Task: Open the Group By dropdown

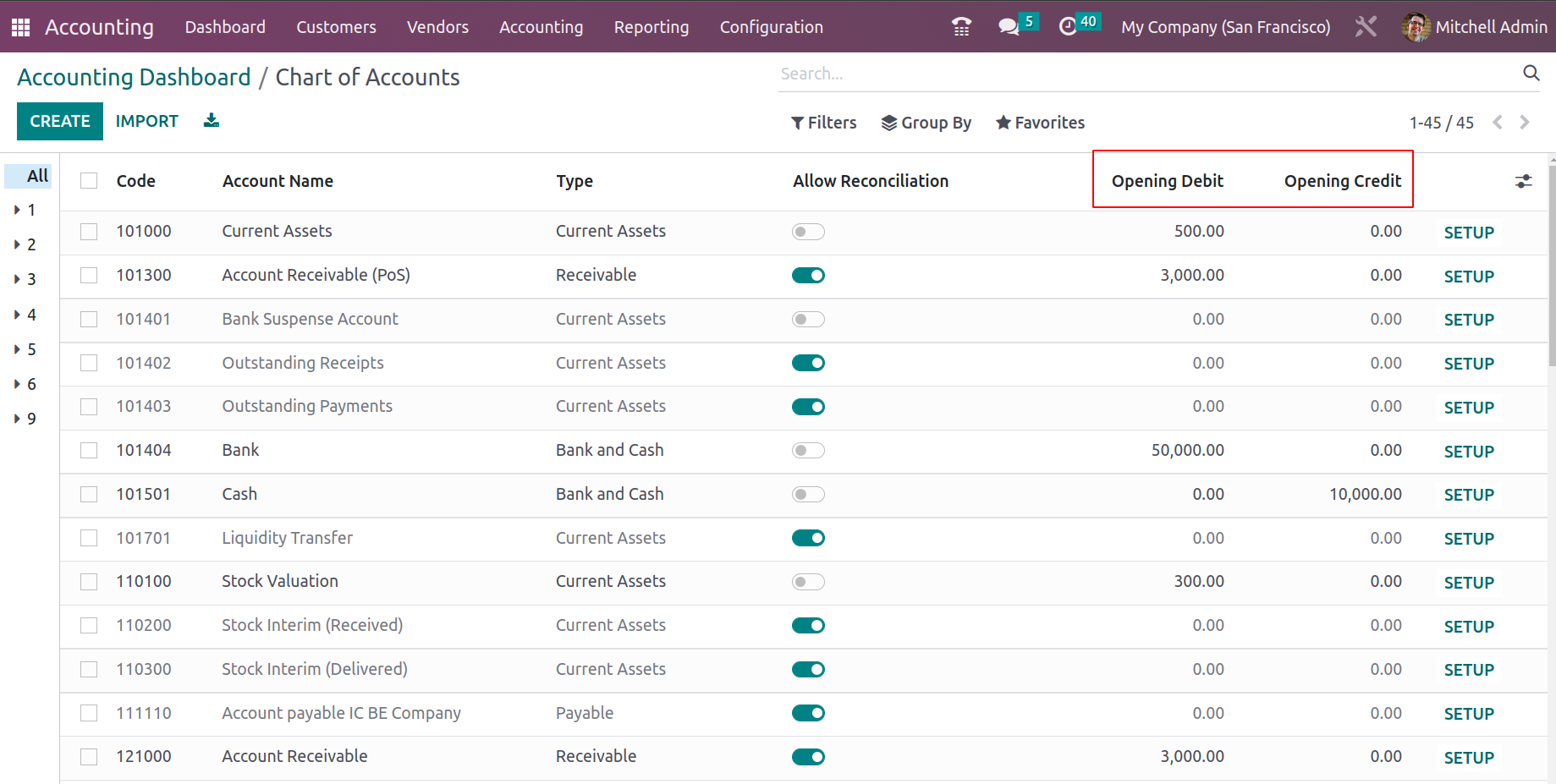Action: point(926,123)
